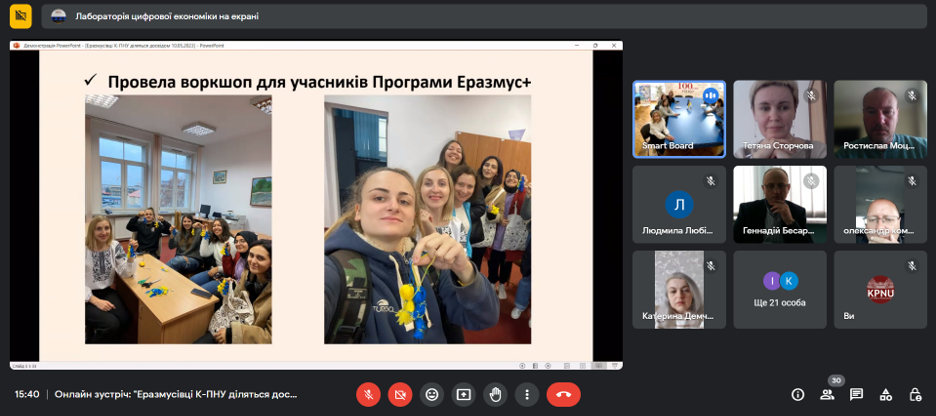The height and width of the screenshot is (416, 936).
Task: Open more options three-dot menu
Action: point(527,394)
